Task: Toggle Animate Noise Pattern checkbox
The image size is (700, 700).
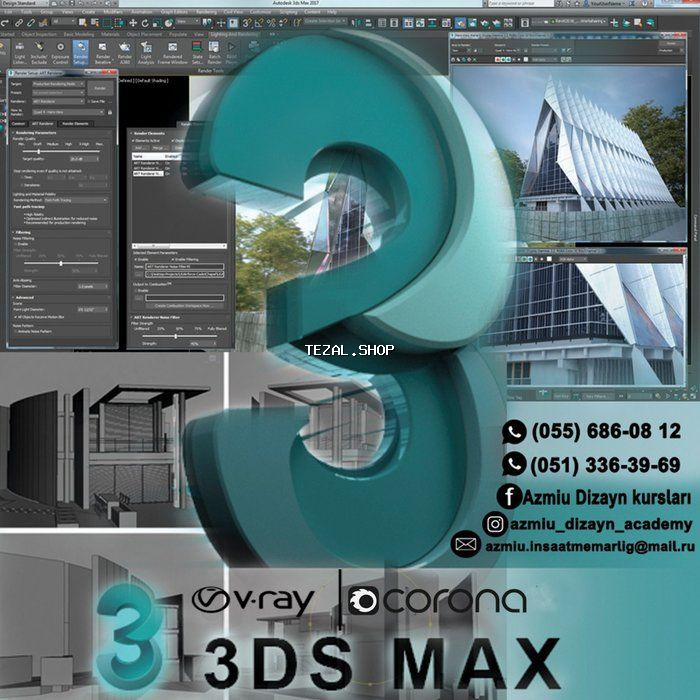Action: [15, 331]
